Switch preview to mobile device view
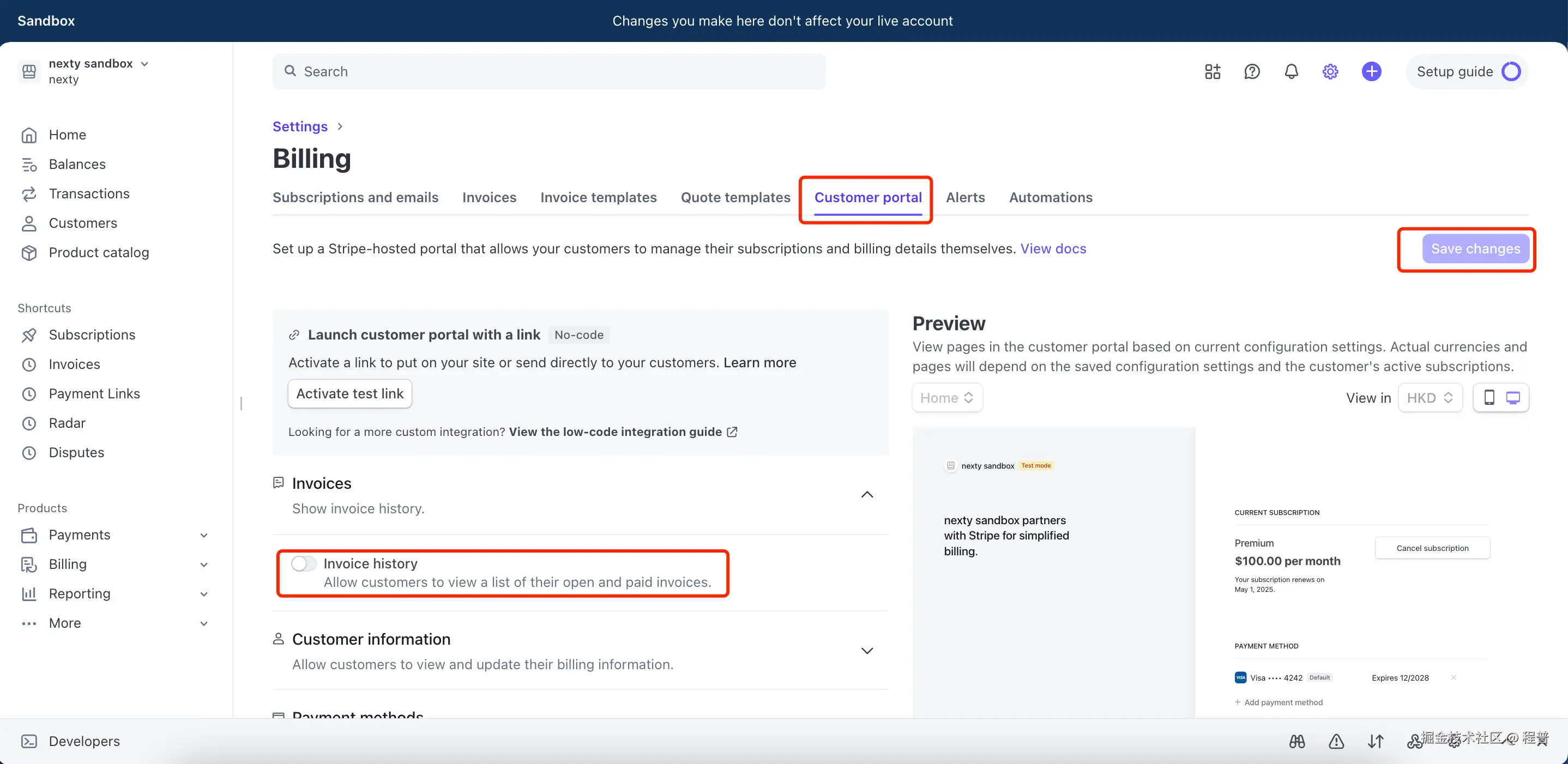1568x764 pixels. point(1489,398)
